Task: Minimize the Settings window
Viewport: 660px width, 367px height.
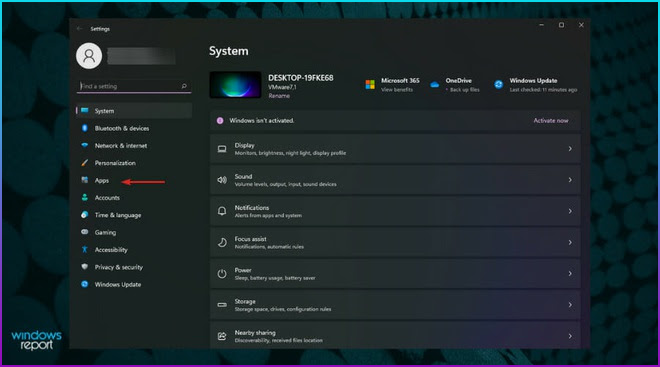Action: click(541, 25)
